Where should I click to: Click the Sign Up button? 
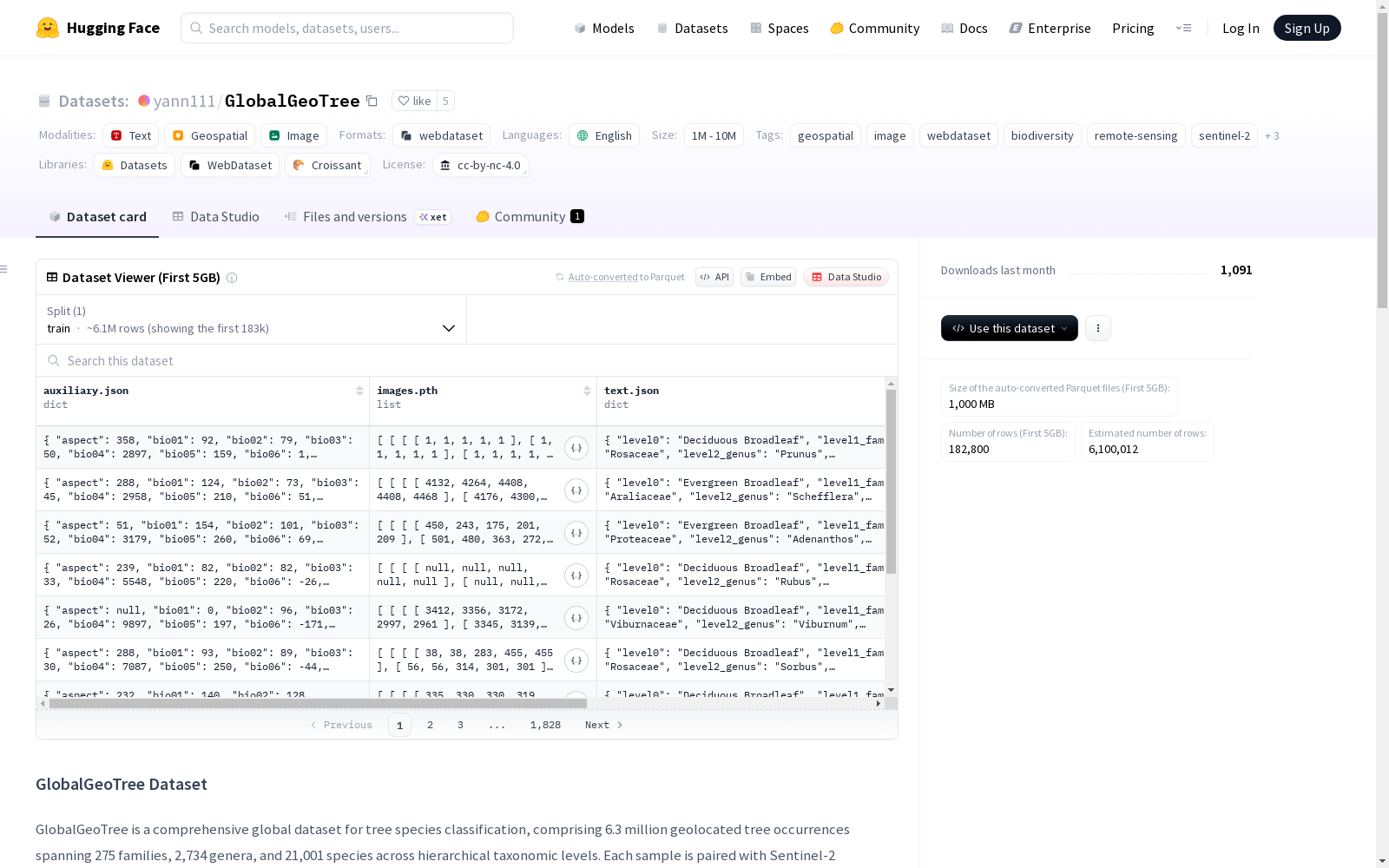(x=1307, y=28)
